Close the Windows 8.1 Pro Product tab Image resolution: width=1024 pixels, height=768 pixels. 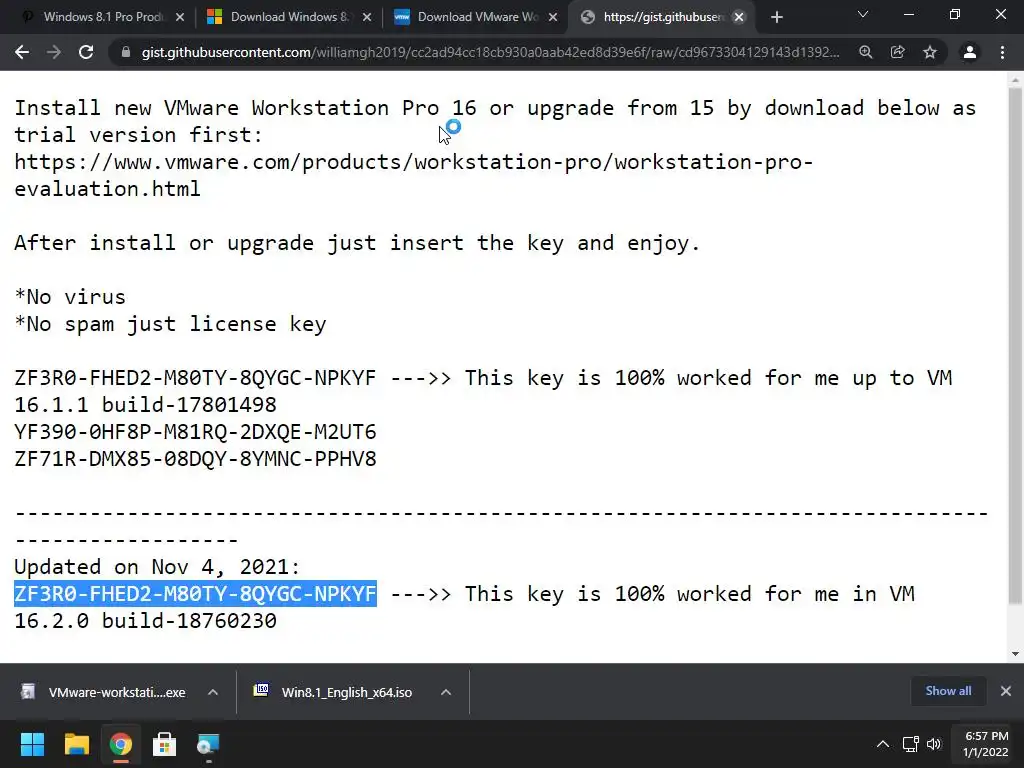[x=180, y=18]
